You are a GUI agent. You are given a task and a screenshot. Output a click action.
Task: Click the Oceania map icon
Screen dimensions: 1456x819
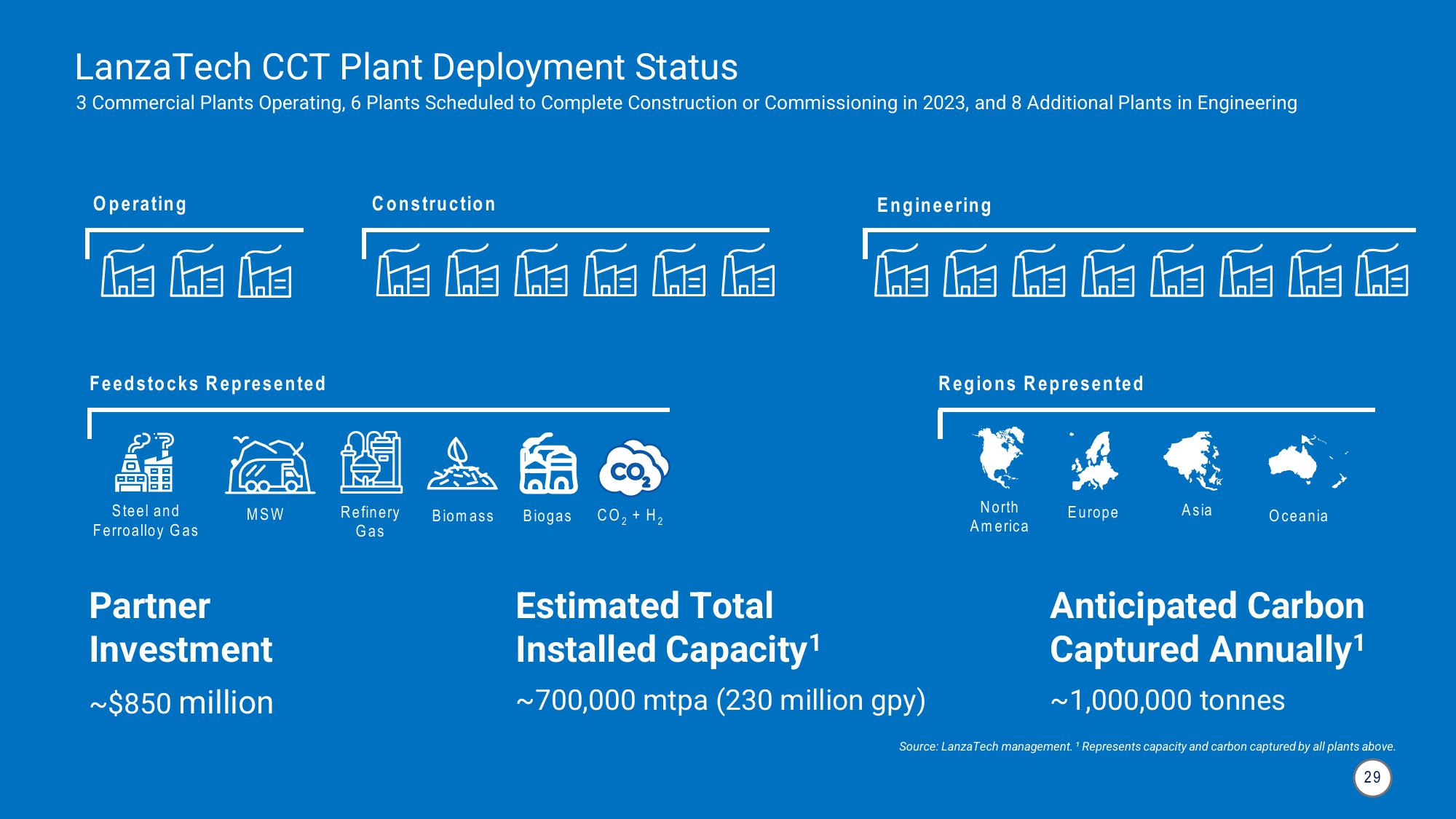coord(1308,462)
